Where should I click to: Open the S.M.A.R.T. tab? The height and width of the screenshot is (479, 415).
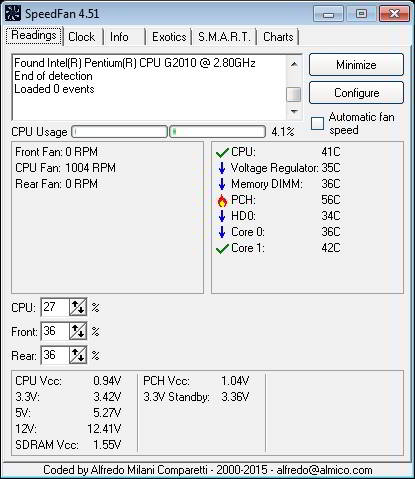point(224,37)
